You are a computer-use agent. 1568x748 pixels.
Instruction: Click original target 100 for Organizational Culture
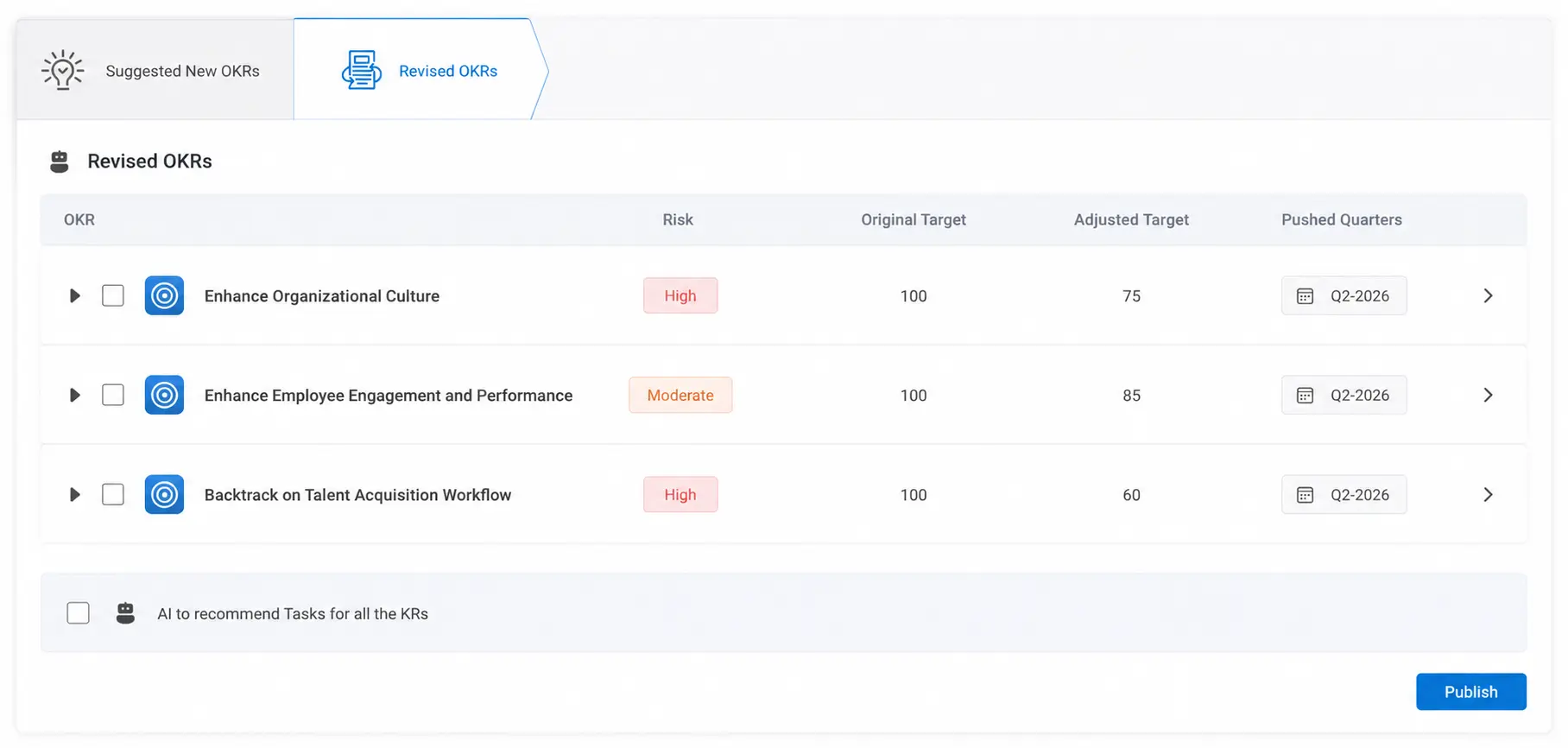pos(914,296)
